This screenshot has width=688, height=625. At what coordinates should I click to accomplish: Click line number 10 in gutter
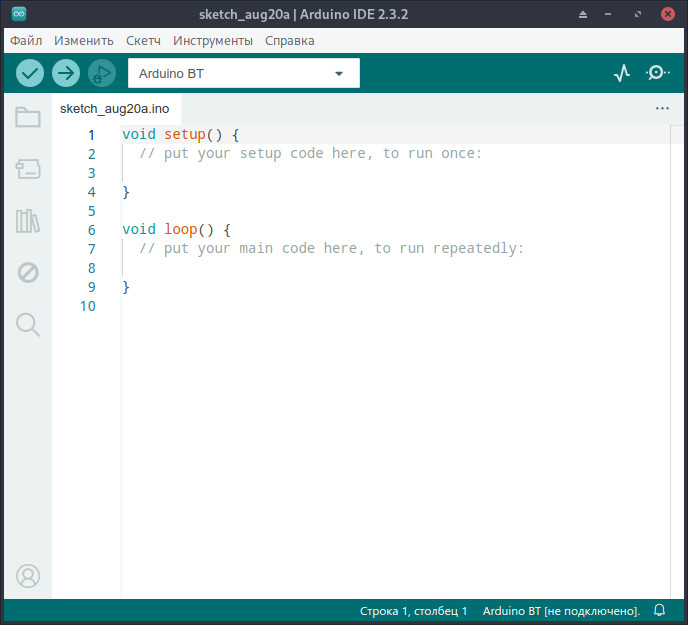(x=88, y=306)
